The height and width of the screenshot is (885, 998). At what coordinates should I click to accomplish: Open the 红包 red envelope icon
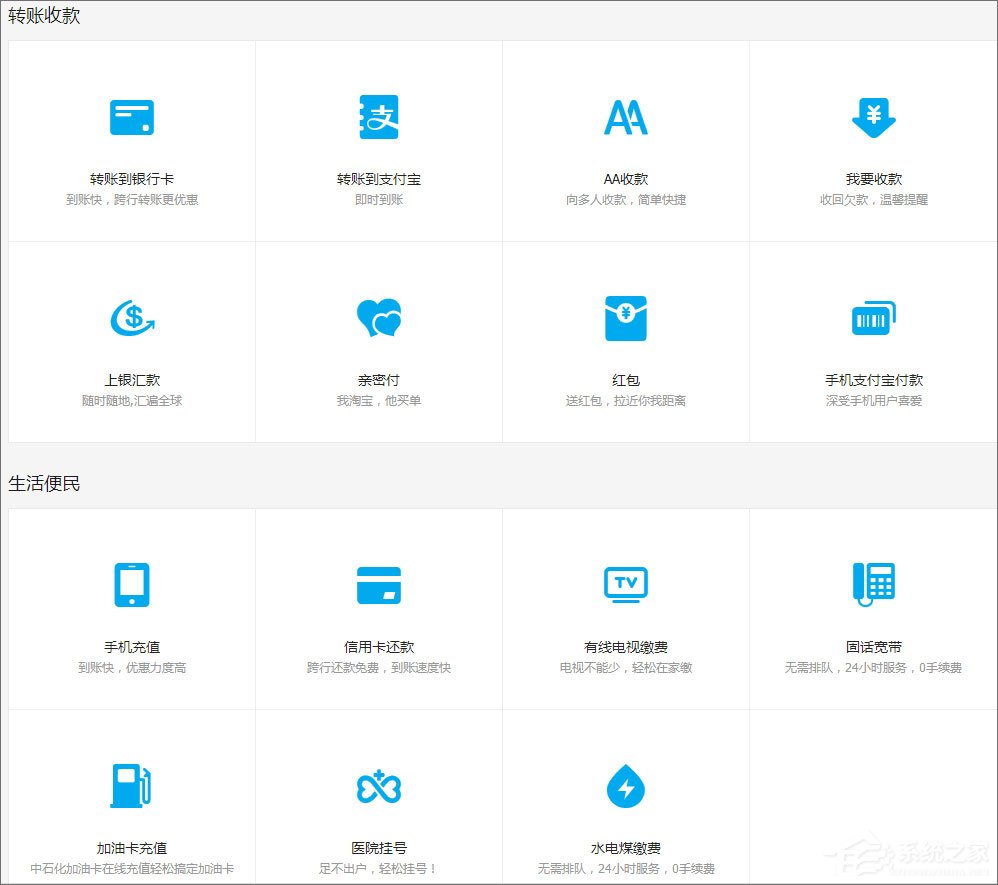(x=625, y=317)
